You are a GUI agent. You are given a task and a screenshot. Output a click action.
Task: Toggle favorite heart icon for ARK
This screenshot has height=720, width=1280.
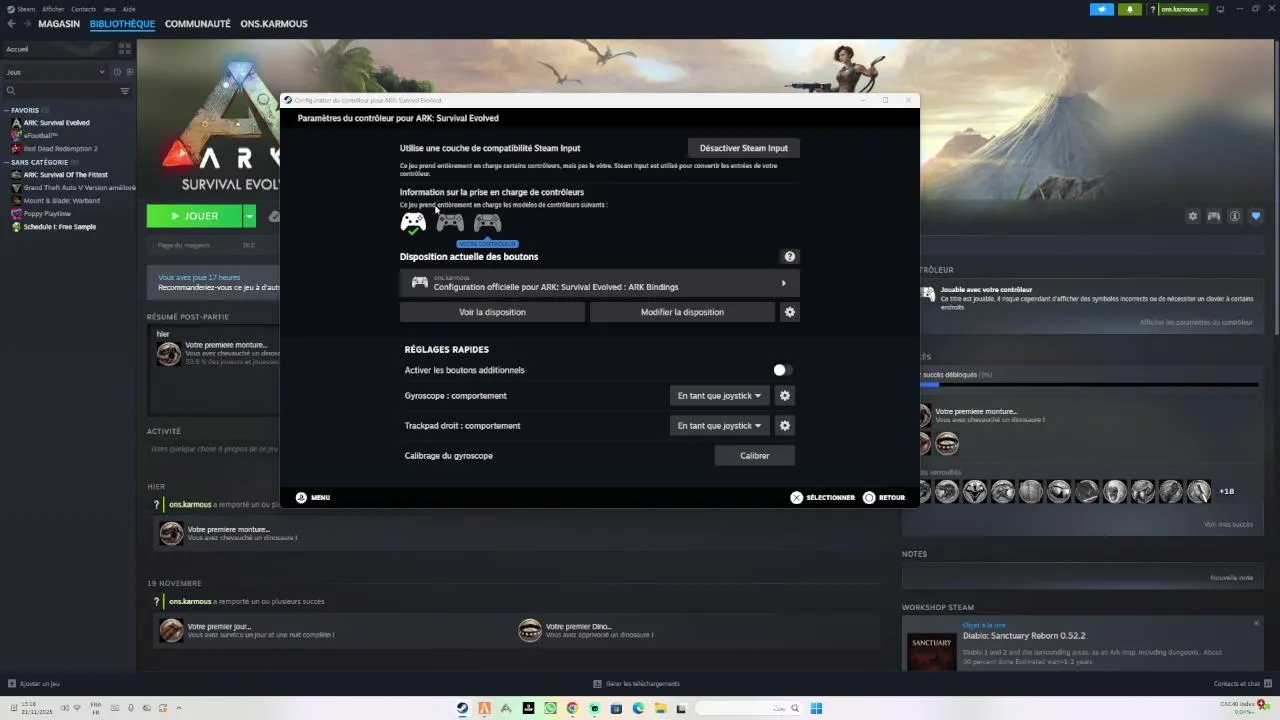coord(1256,216)
